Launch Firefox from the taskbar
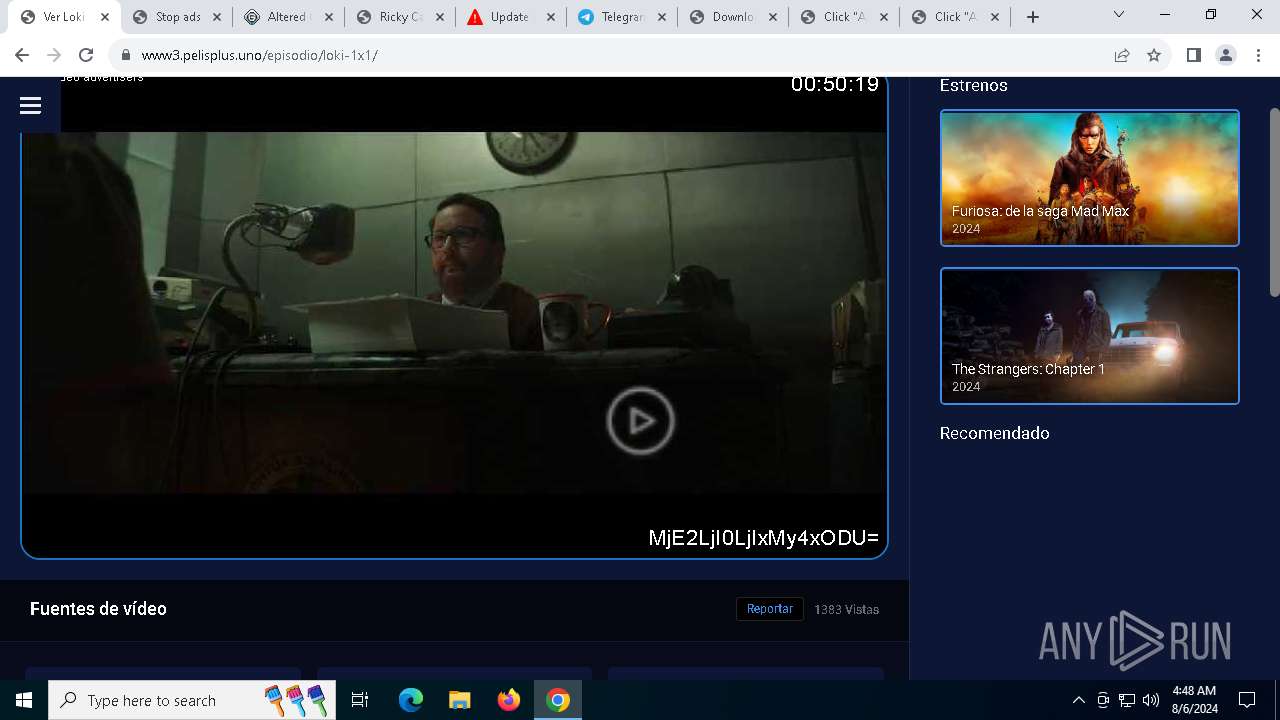Viewport: 1280px width, 720px height. (x=509, y=700)
